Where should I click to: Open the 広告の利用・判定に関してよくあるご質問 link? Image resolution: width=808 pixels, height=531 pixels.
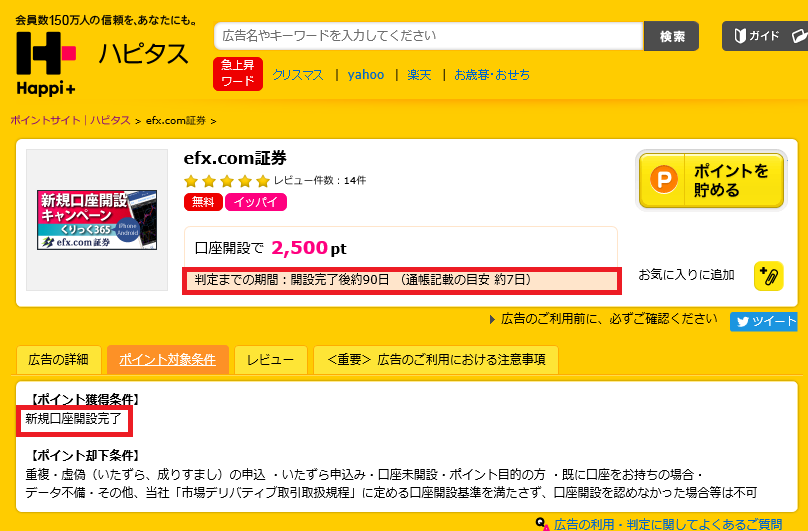pos(668,524)
